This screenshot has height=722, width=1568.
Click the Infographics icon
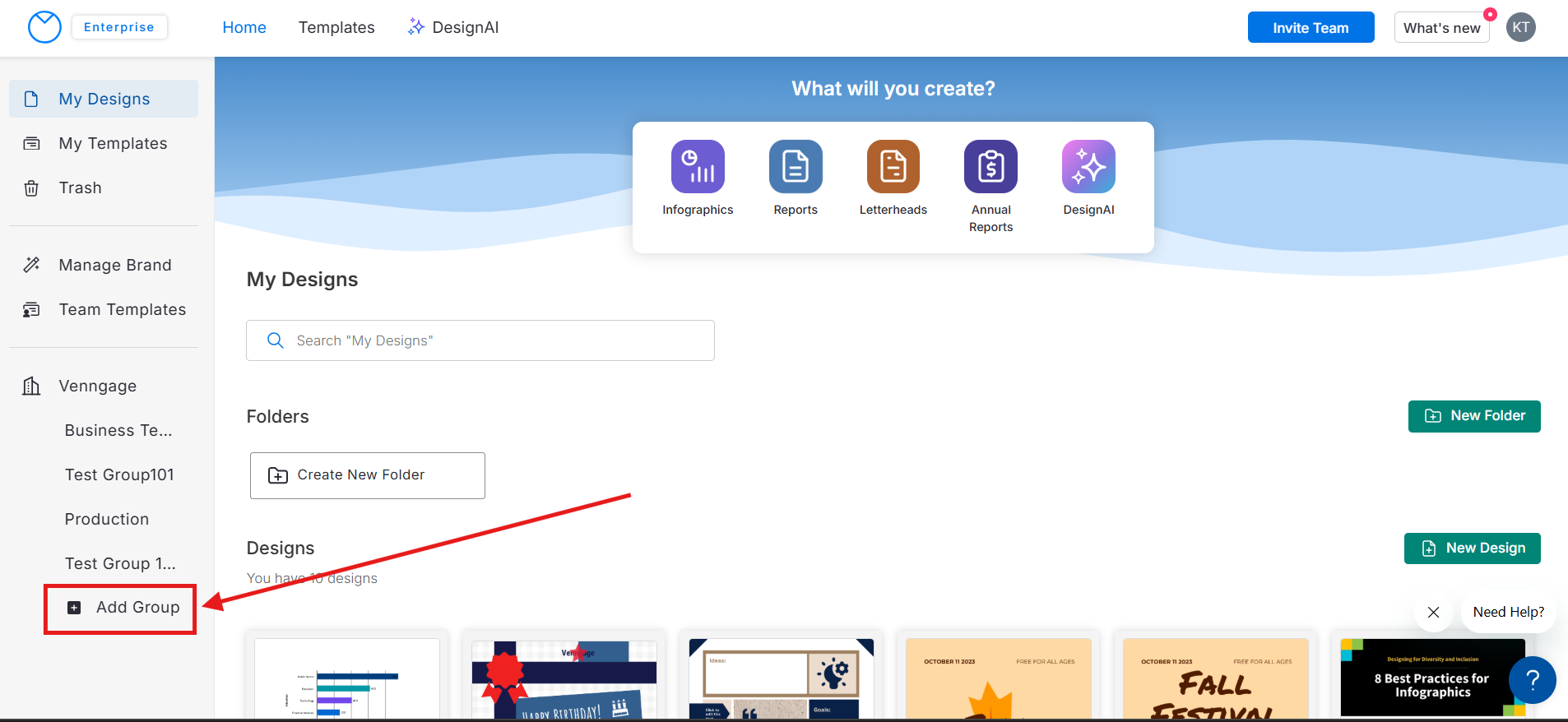pos(698,167)
